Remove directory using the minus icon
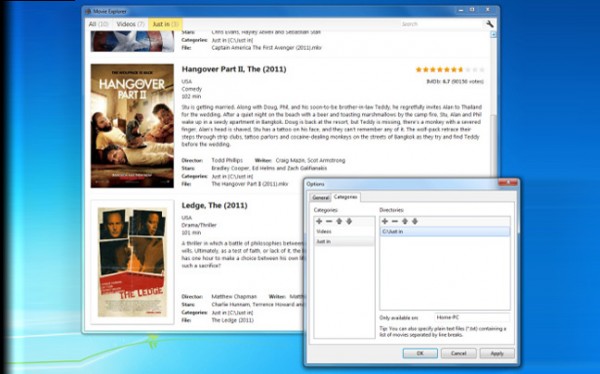The image size is (600, 374). 395,221
